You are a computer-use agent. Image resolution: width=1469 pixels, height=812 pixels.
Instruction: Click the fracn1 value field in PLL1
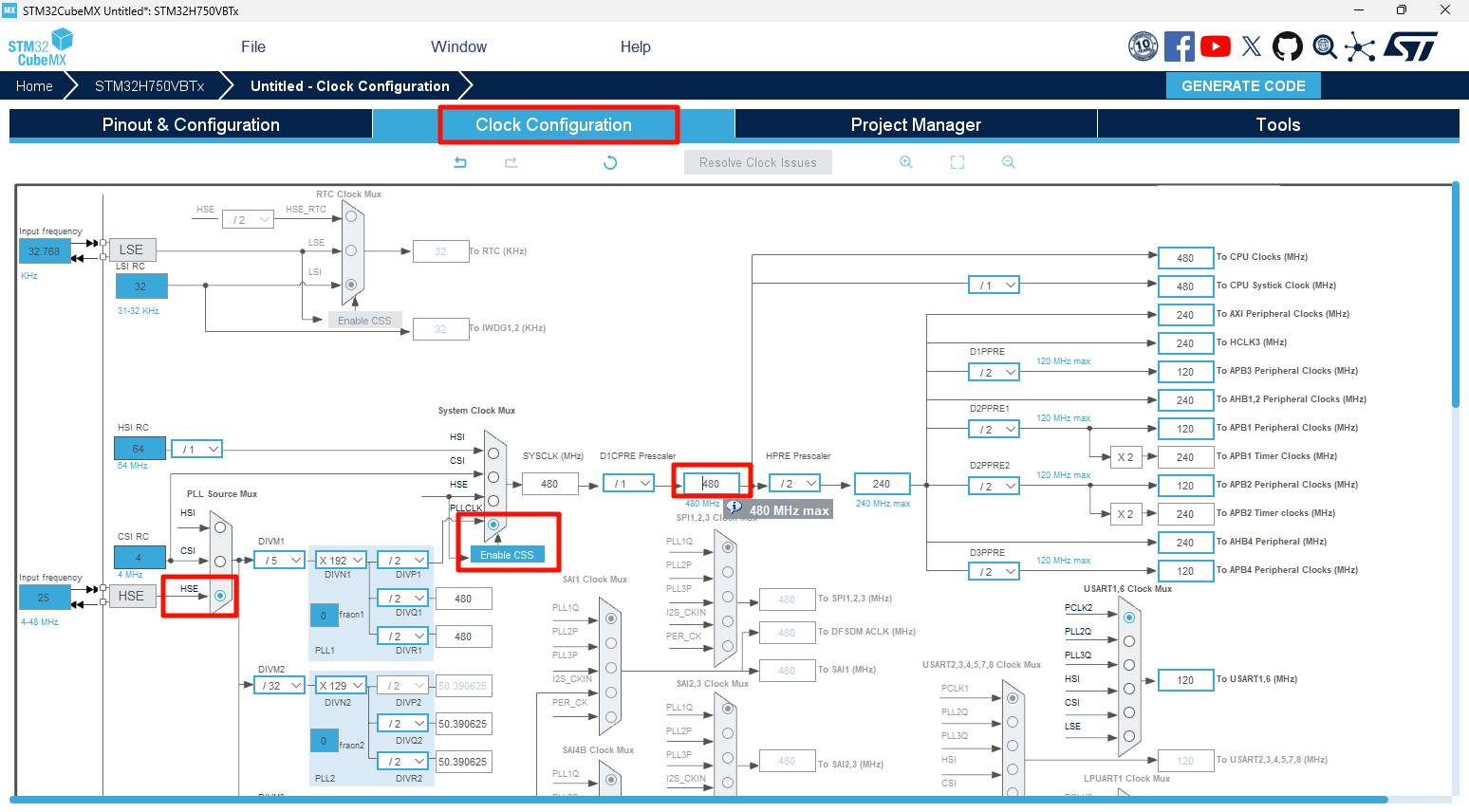pyautogui.click(x=324, y=615)
